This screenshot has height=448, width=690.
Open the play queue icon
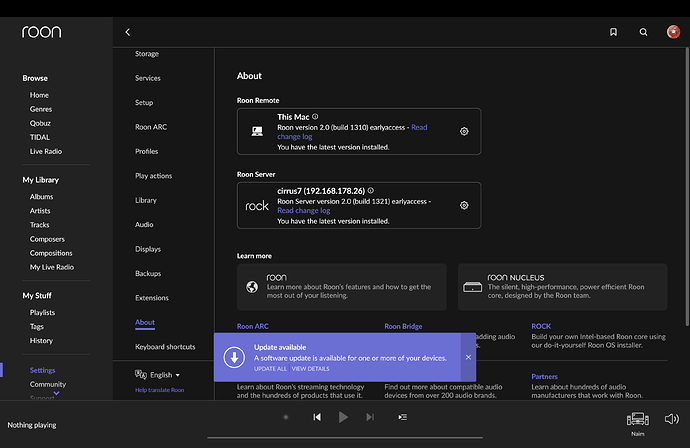click(x=402, y=417)
